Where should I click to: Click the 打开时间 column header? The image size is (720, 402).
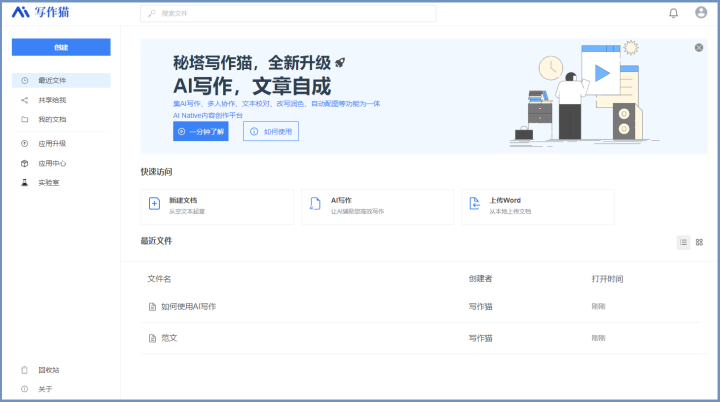point(607,279)
